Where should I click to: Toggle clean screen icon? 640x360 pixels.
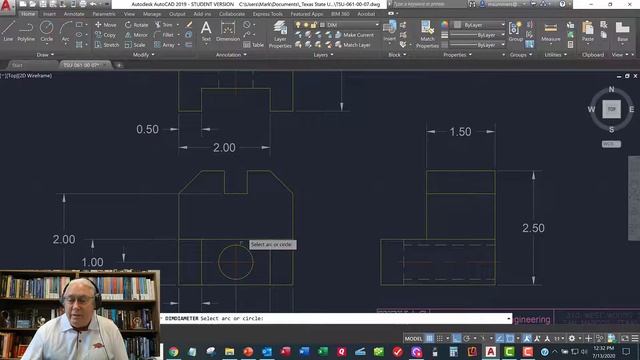pos(625,338)
